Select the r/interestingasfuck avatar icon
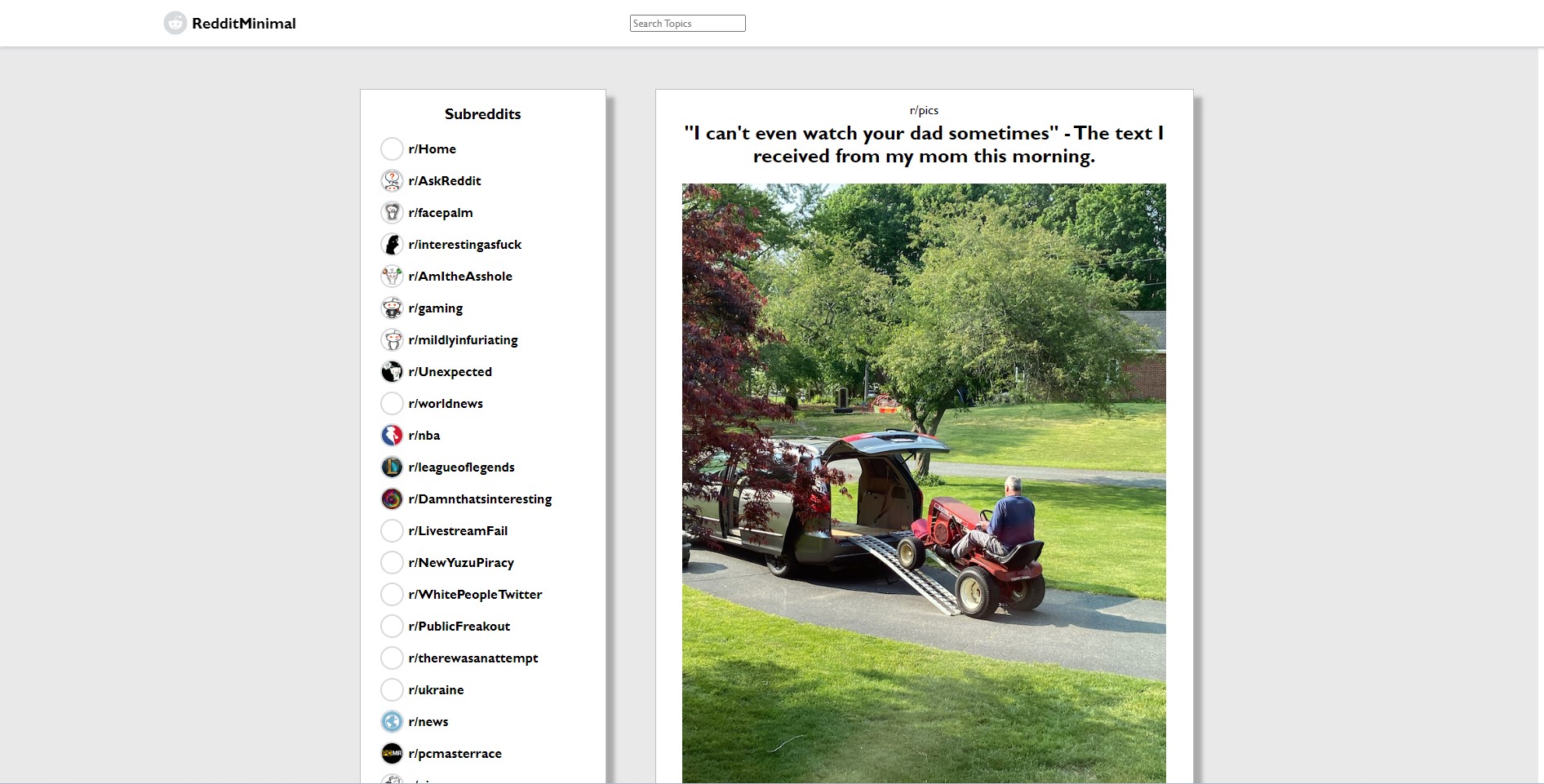 click(392, 244)
